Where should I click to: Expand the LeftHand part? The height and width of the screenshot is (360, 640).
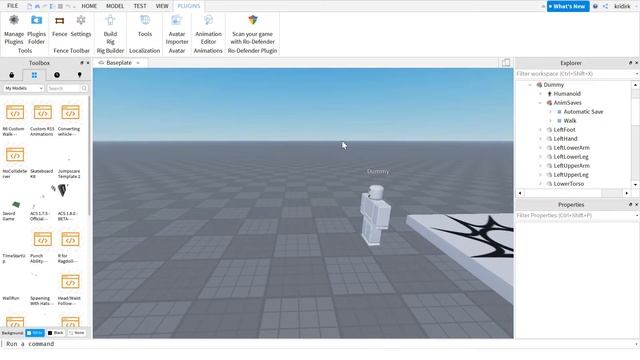540,138
